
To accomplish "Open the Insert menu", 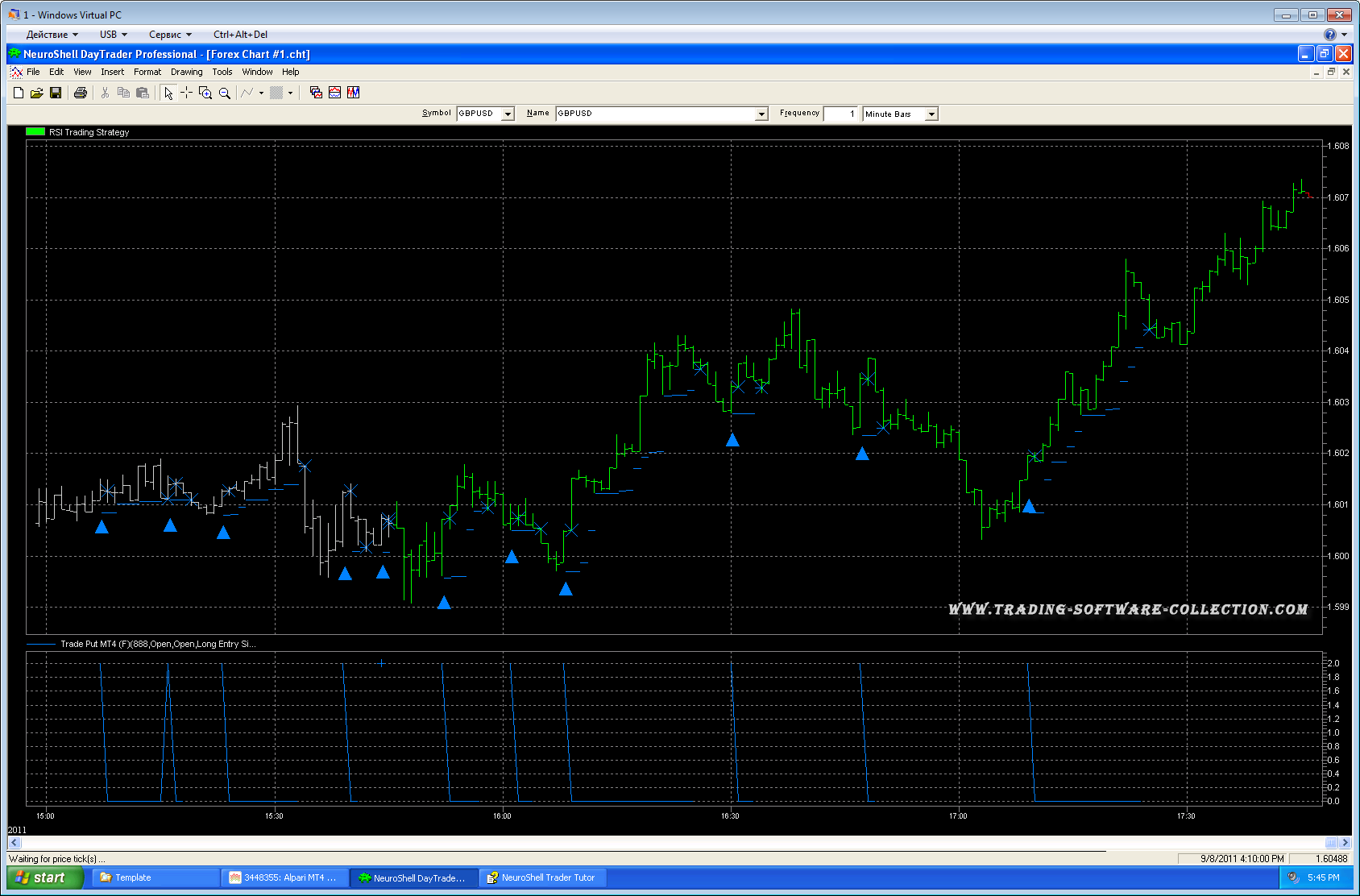I will coord(112,72).
